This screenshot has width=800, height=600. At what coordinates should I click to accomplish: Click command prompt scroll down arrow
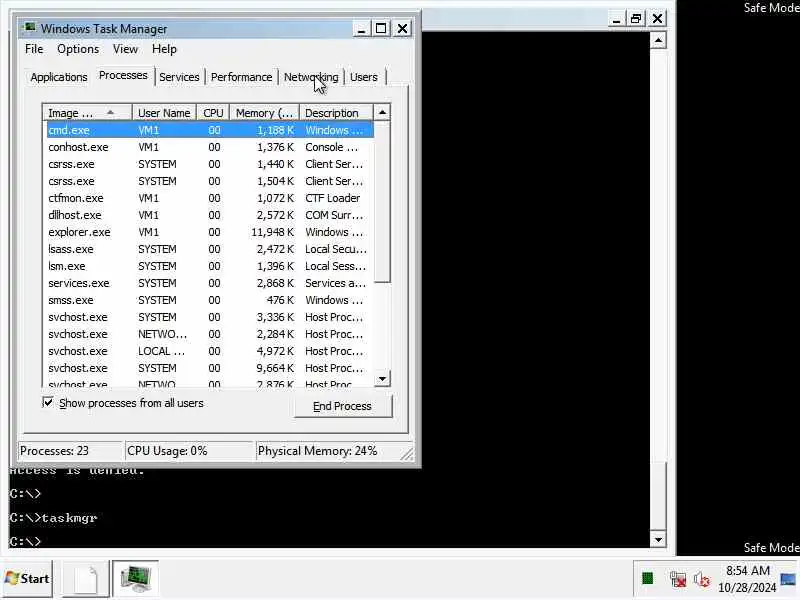[658, 539]
